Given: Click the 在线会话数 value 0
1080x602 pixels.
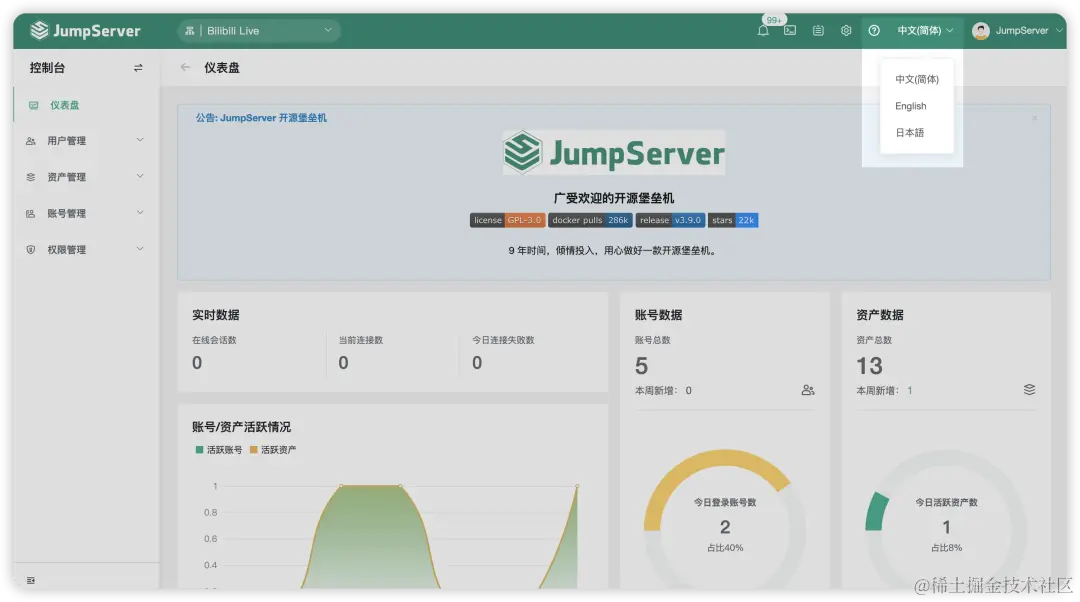Looking at the screenshot, I should [197, 363].
